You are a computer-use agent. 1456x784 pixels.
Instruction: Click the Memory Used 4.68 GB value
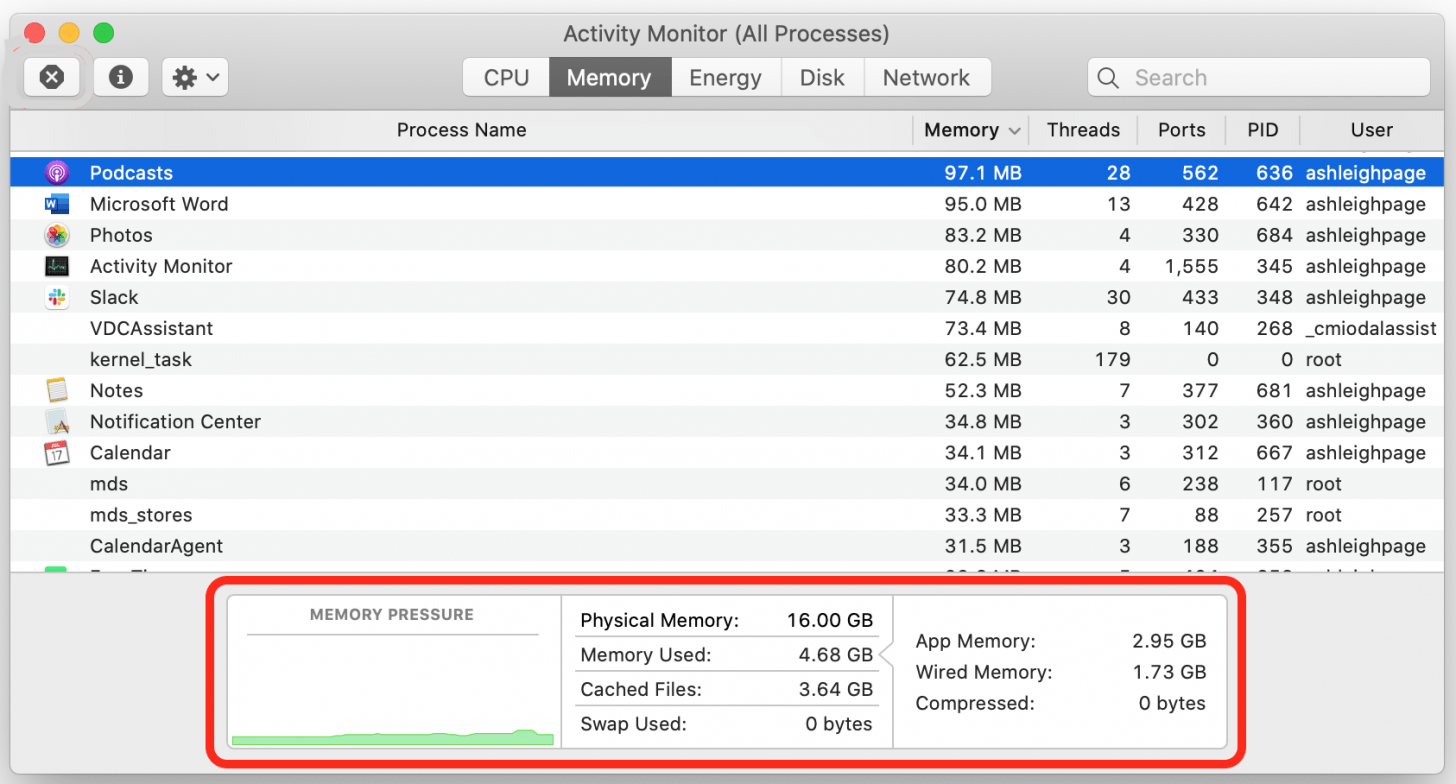pyautogui.click(x=835, y=656)
